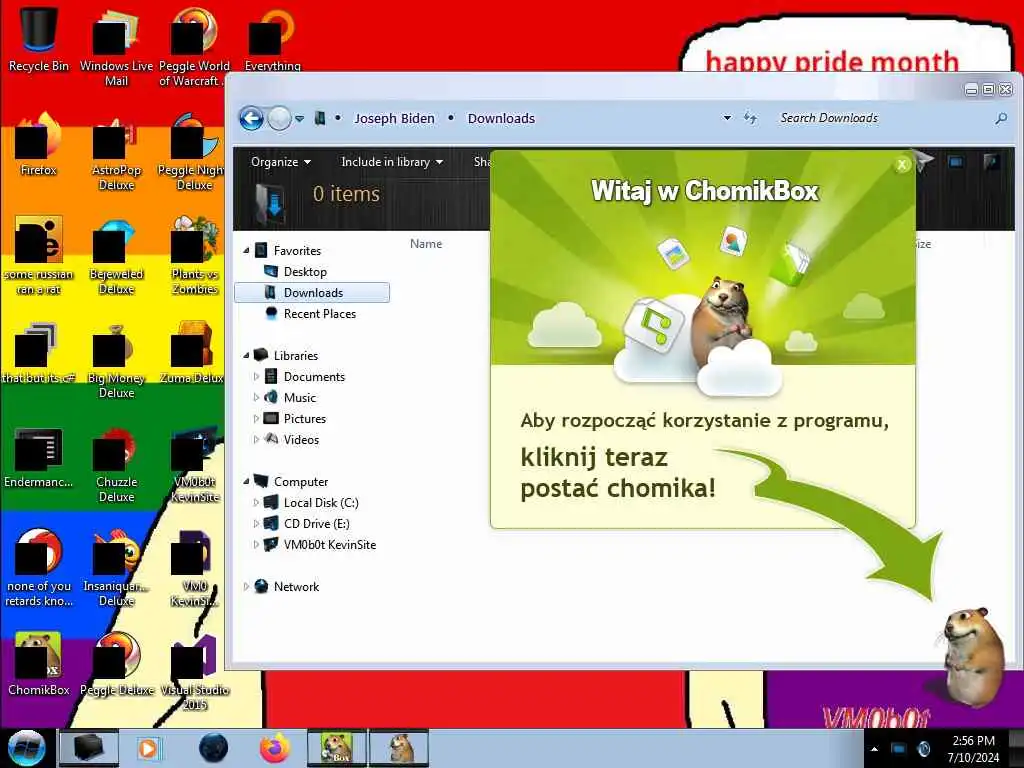Open the Include in library menu

(392, 162)
